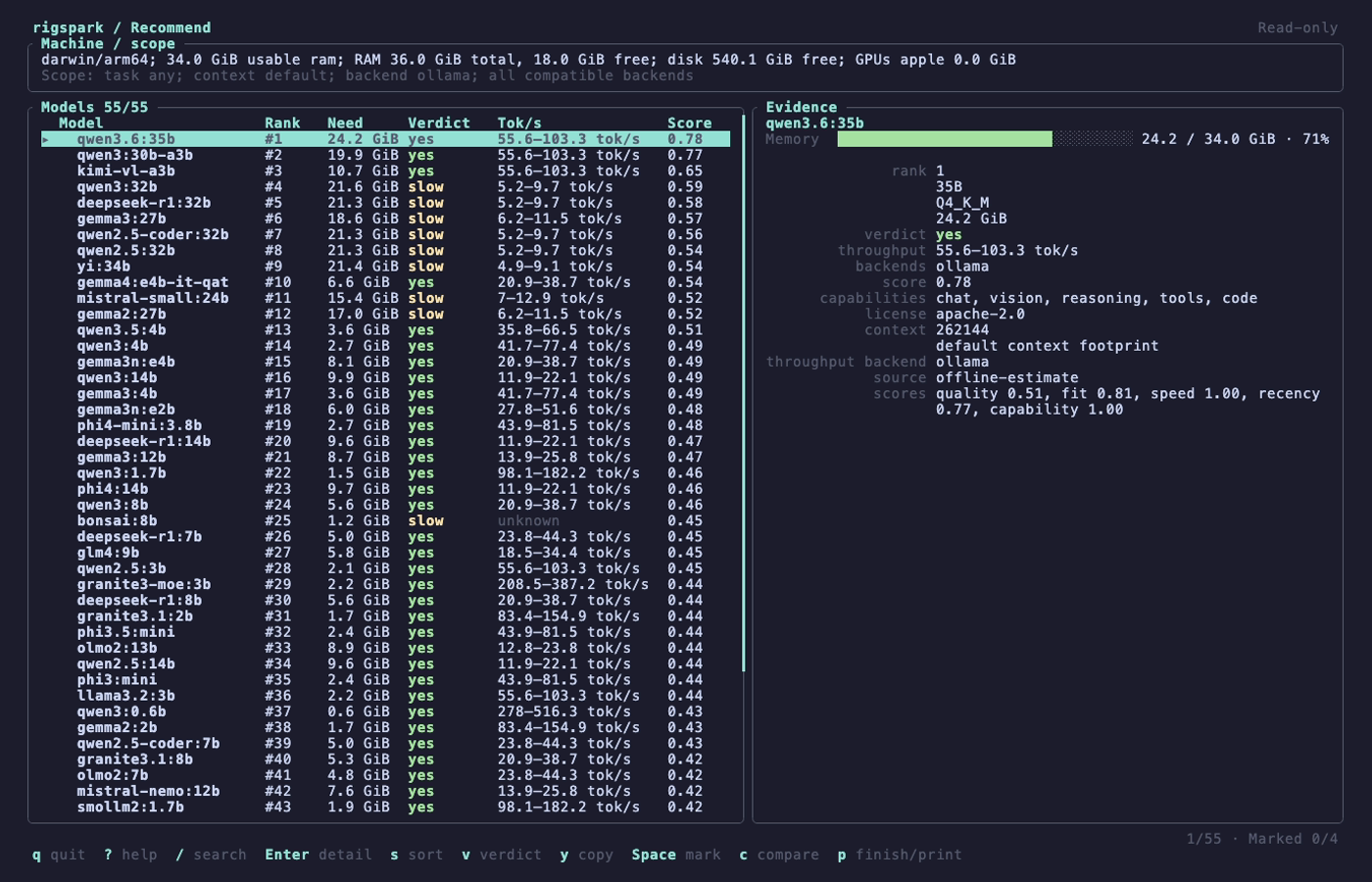The image size is (1372, 882).
Task: Click Enter detail shortcut hint
Action: point(318,855)
